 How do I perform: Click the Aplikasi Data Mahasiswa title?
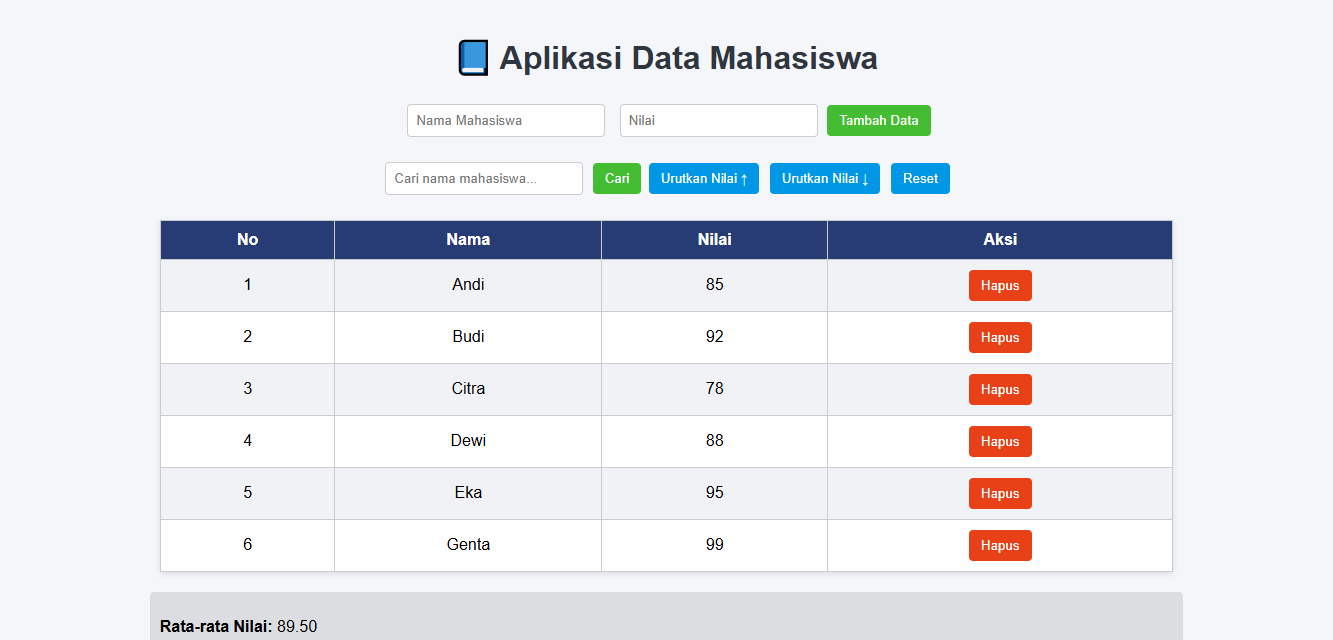tap(688, 57)
